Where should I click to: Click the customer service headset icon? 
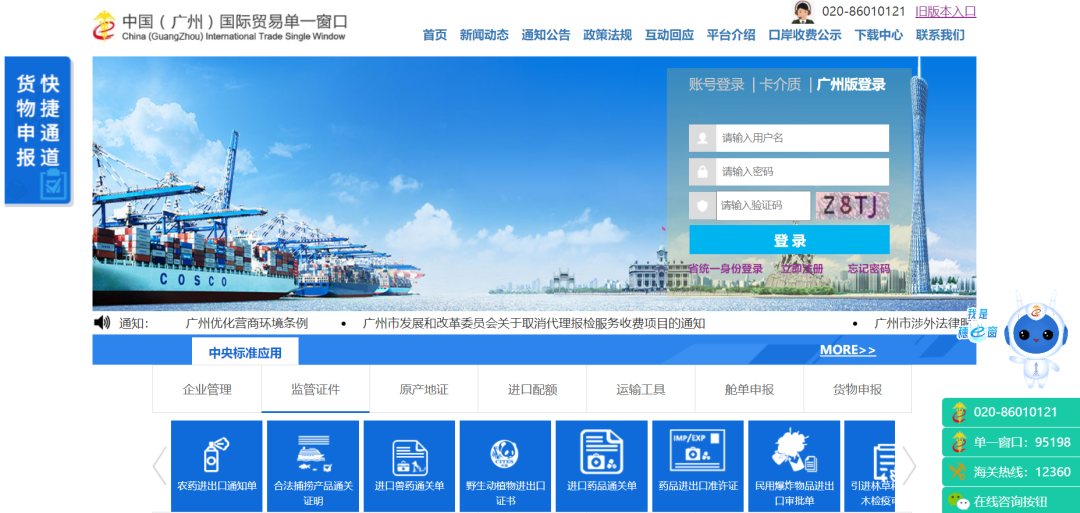802,12
